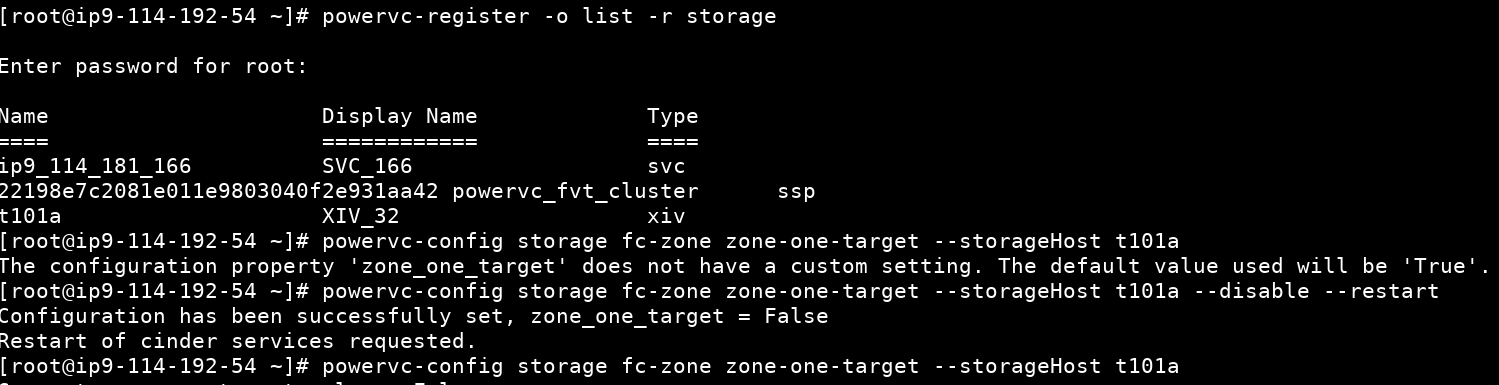Click display name powervc_fvt_cluster
1499x385 pixels.
(575, 191)
